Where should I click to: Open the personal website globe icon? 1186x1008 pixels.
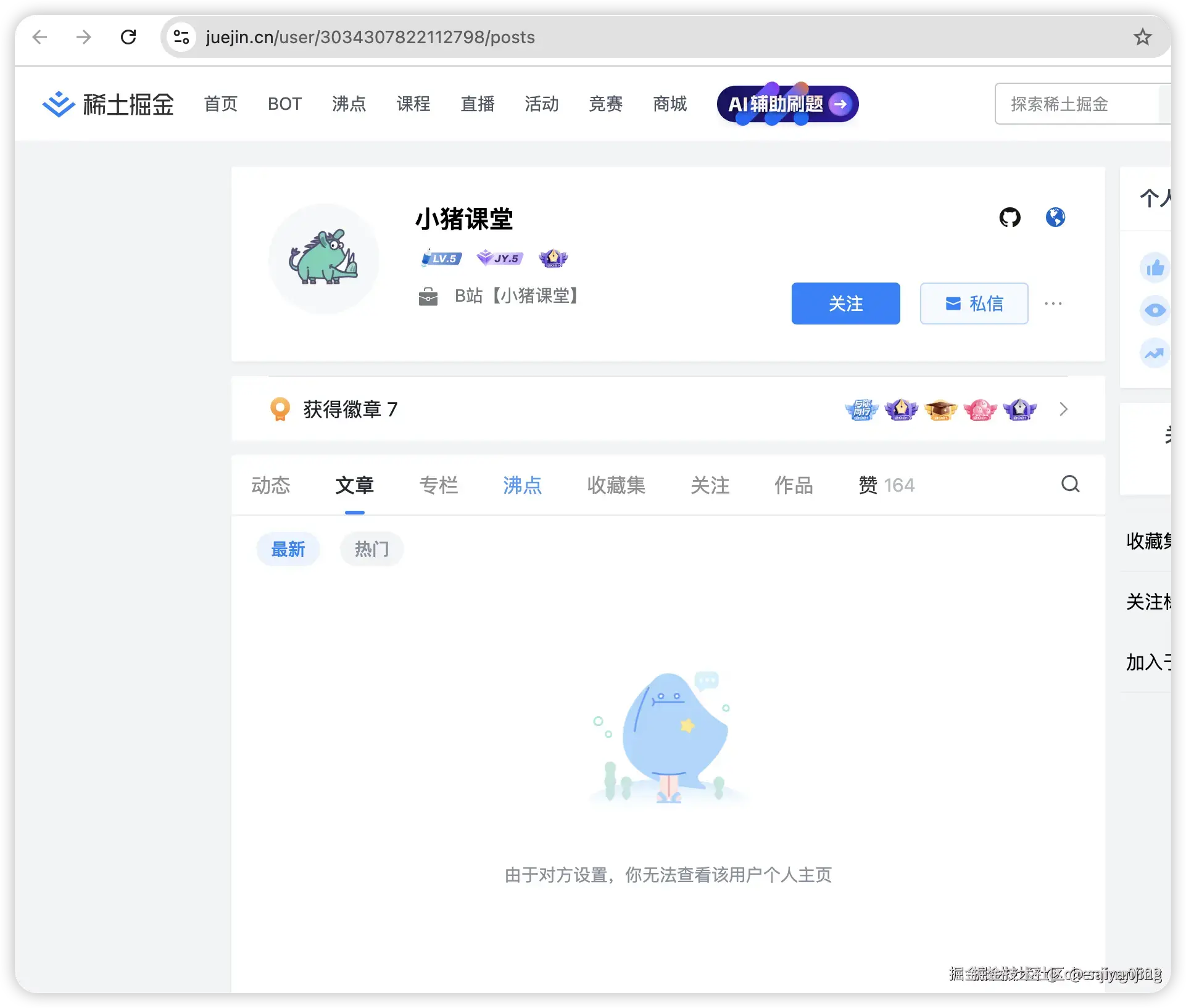pos(1055,217)
